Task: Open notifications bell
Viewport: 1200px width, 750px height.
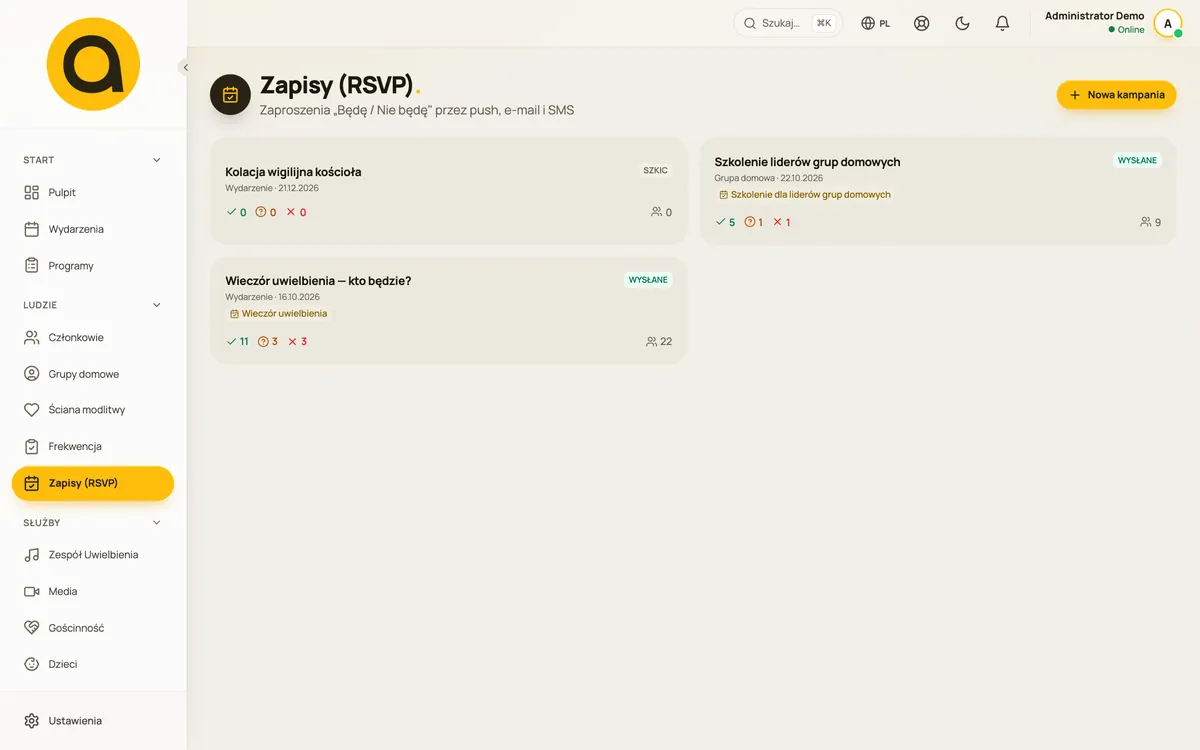Action: tap(1002, 23)
